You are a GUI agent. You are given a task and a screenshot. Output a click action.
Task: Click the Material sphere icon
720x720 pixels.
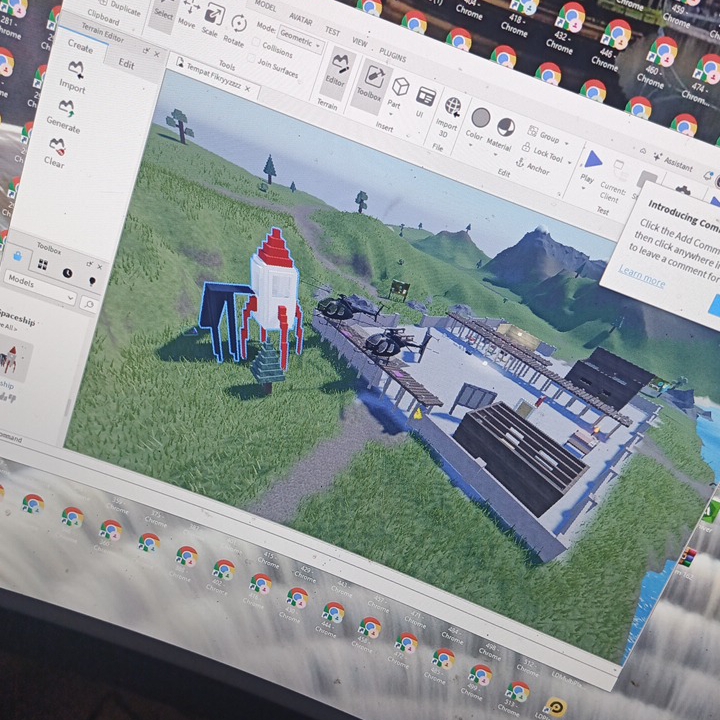coord(506,127)
